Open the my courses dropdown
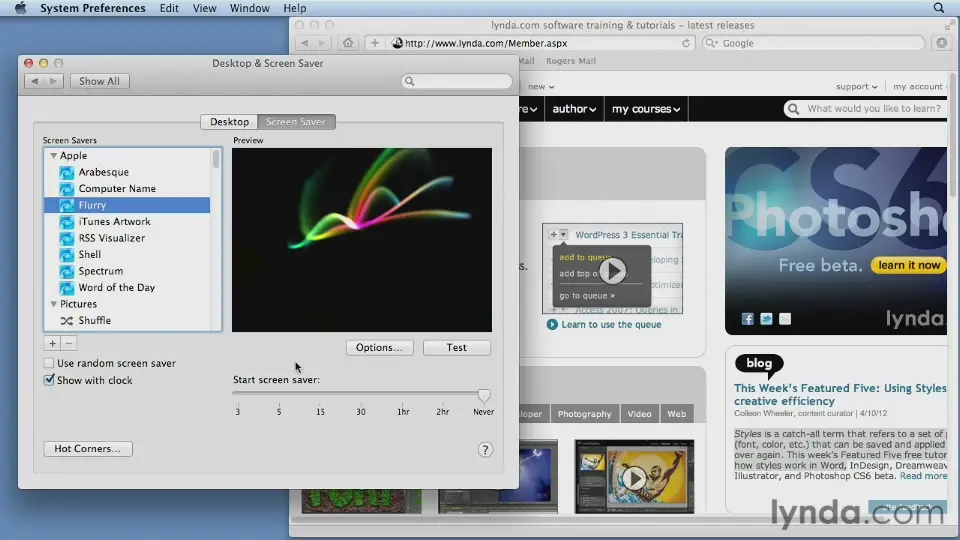This screenshot has height=540, width=960. point(646,109)
